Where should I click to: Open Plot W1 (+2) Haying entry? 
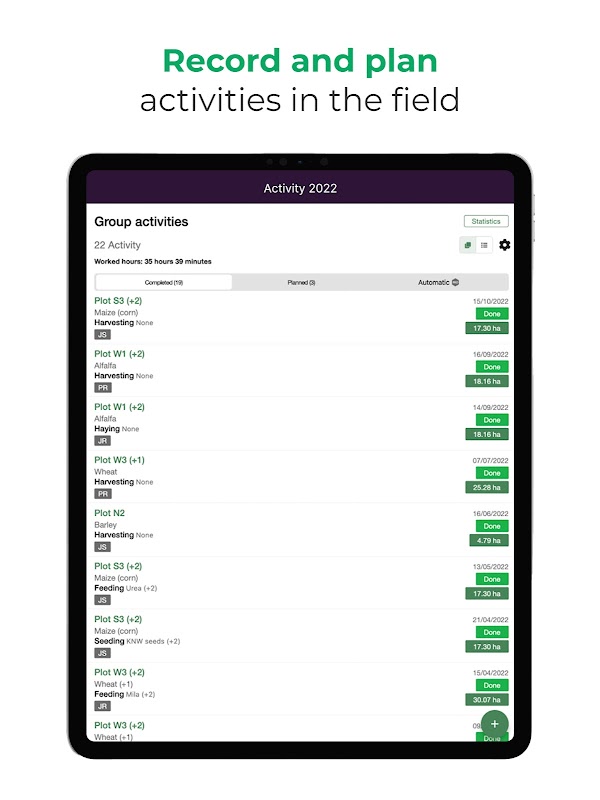coord(119,407)
